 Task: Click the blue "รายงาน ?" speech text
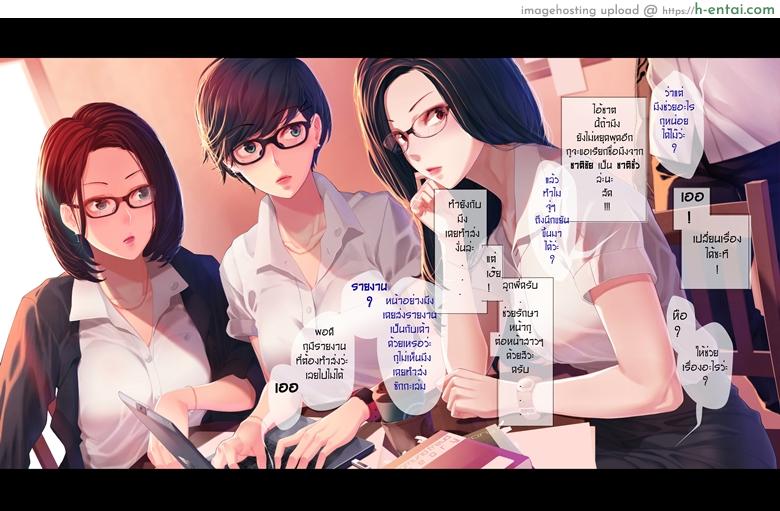click(x=369, y=293)
